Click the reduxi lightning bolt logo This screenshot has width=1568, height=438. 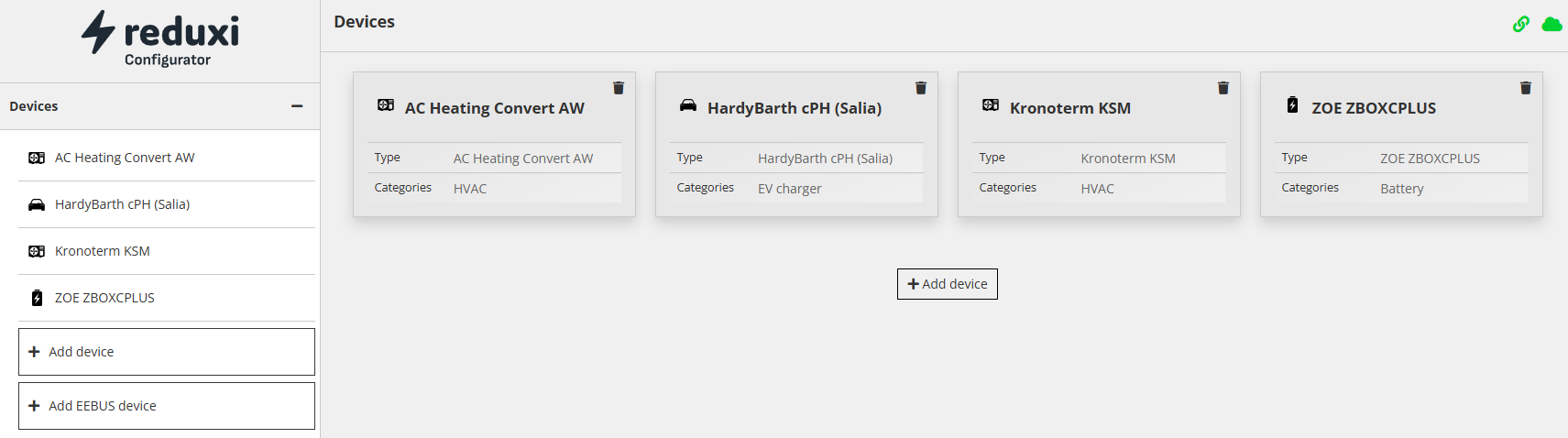(x=98, y=32)
